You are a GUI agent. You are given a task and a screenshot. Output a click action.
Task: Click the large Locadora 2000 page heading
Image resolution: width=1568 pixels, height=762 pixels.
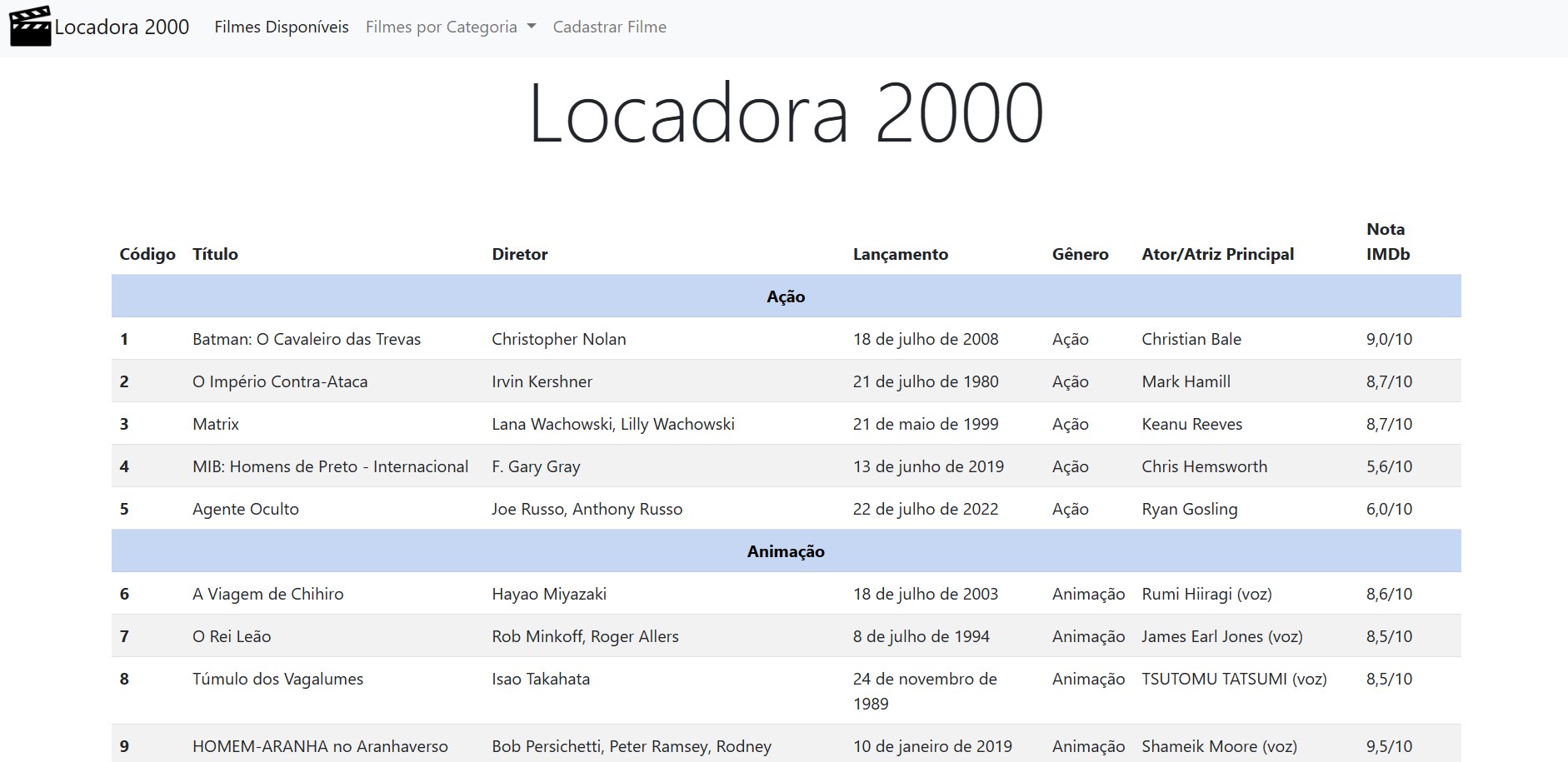(x=785, y=113)
